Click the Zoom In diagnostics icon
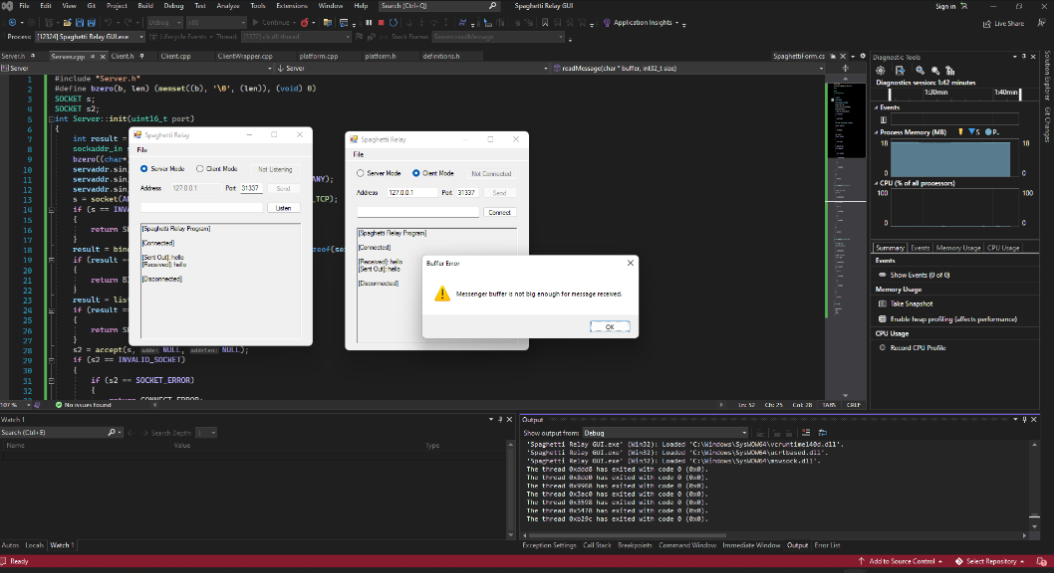Viewport: 1054px width, 573px height. [920, 70]
